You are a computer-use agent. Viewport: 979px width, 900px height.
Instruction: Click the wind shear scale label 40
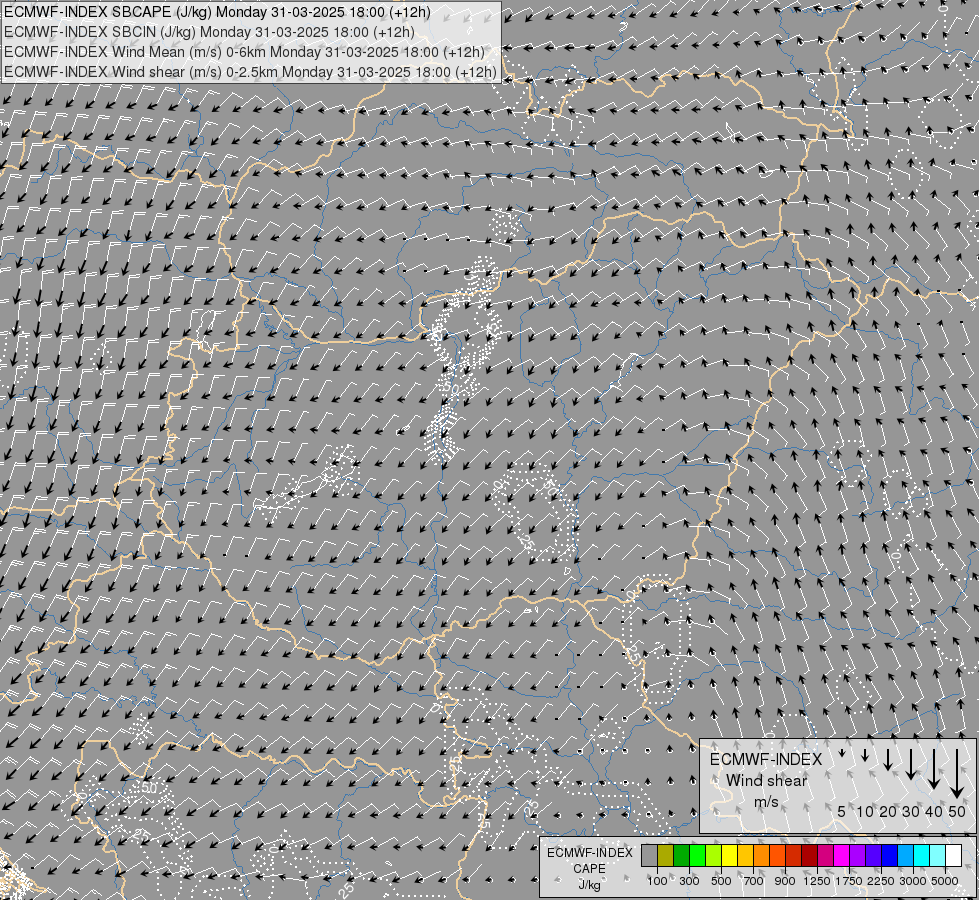(934, 811)
